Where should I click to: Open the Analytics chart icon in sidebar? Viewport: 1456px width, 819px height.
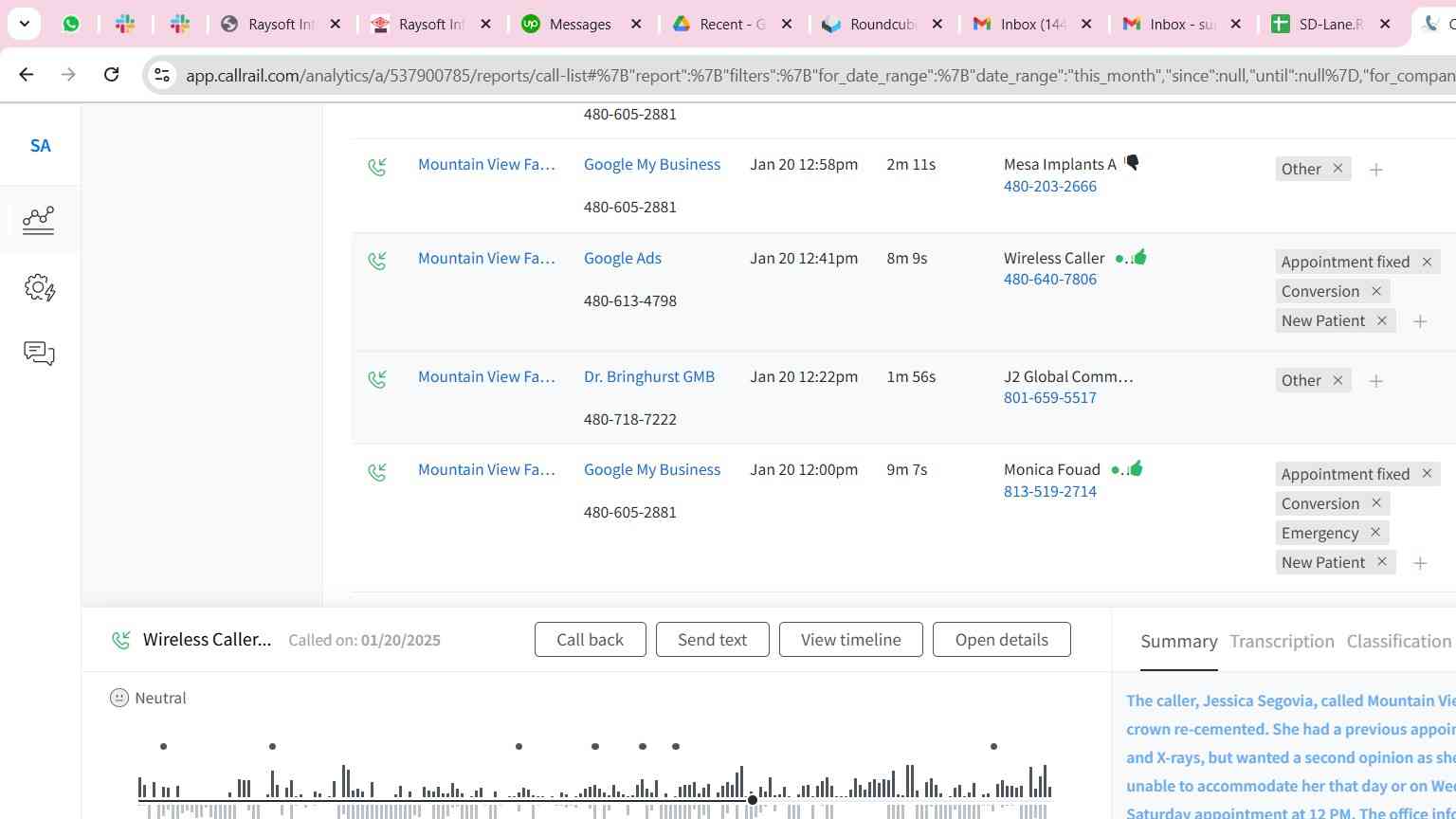39,220
